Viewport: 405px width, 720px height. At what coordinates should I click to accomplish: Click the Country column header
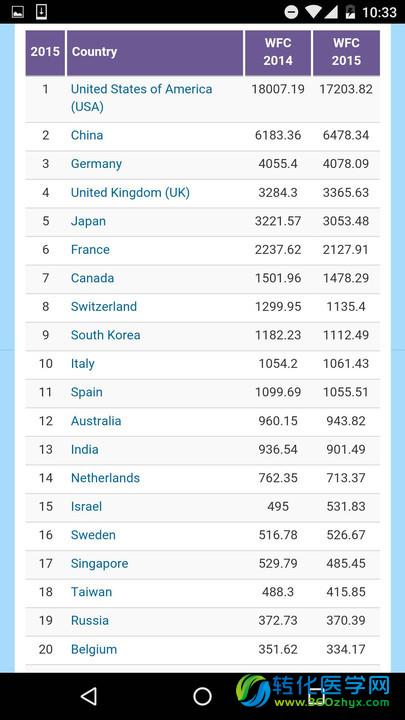click(x=155, y=52)
